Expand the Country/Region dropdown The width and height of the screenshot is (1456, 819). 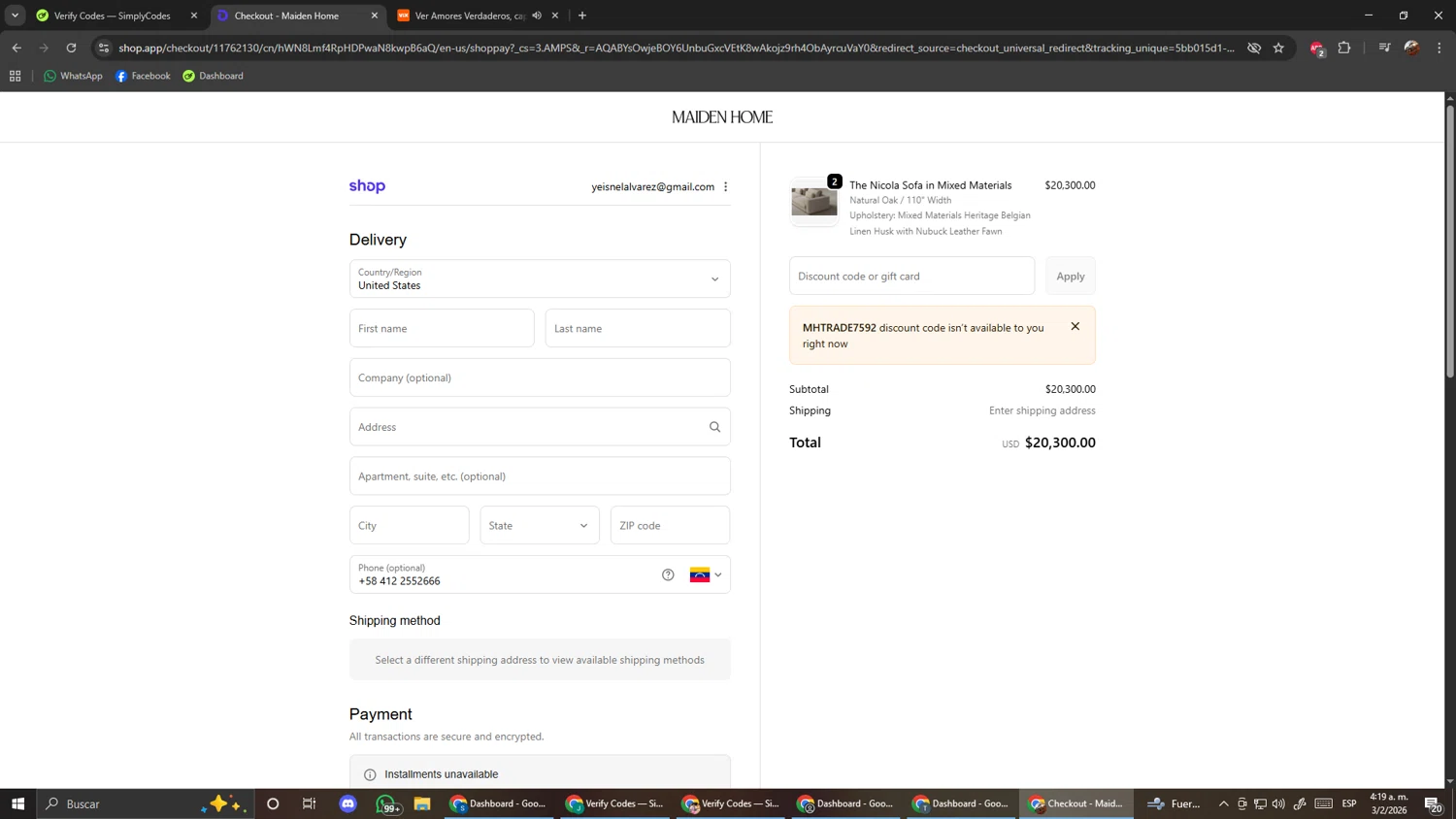(x=540, y=278)
